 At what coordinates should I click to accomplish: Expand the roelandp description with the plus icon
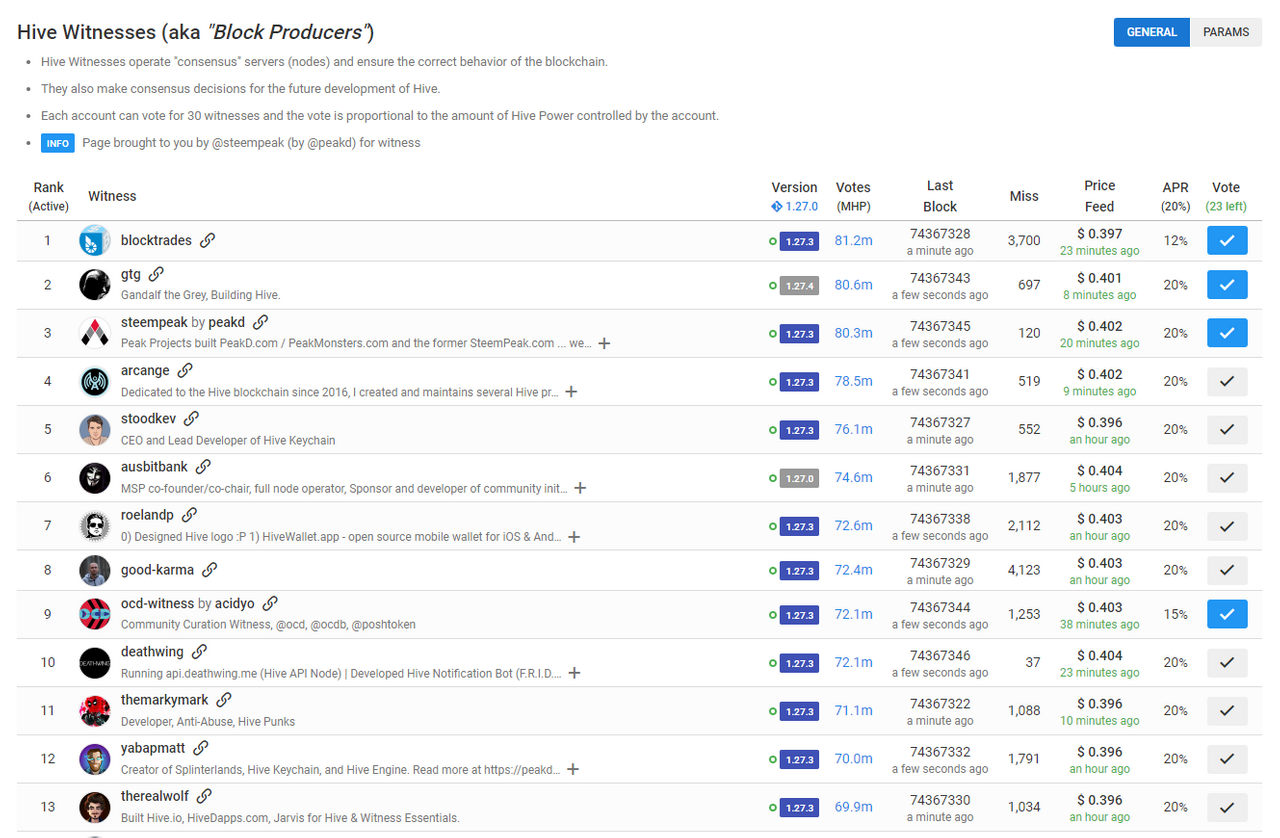coord(574,537)
